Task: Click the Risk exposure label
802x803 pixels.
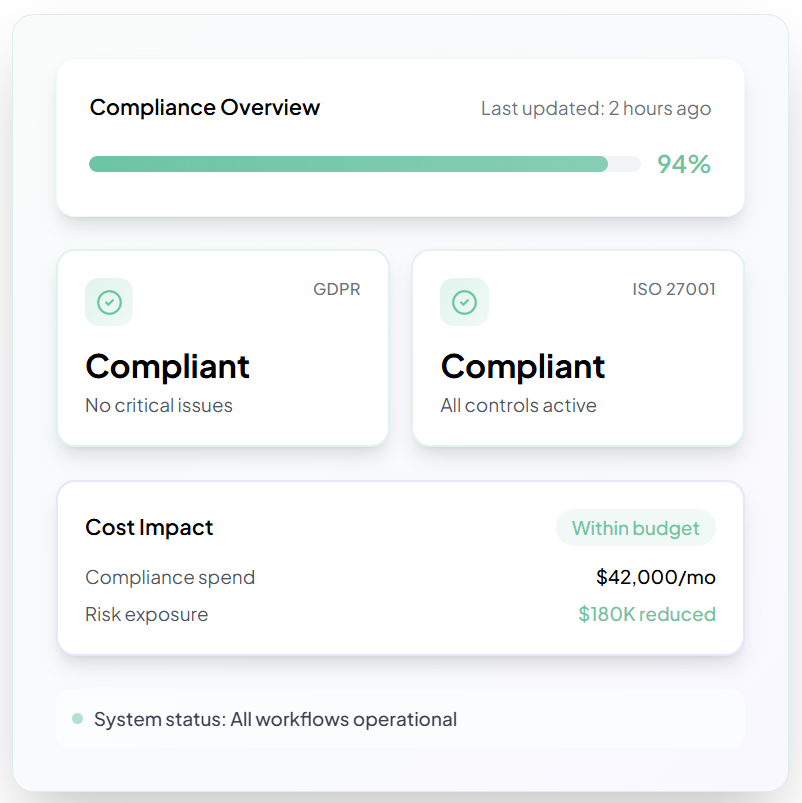Action: (147, 614)
